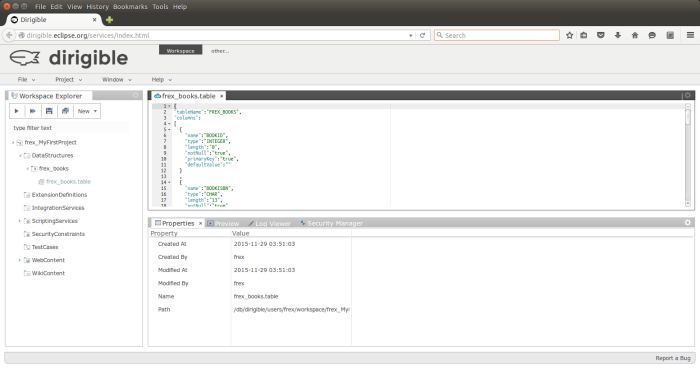Click the downloads arrow icon
This screenshot has height=370, width=700.
point(618,35)
